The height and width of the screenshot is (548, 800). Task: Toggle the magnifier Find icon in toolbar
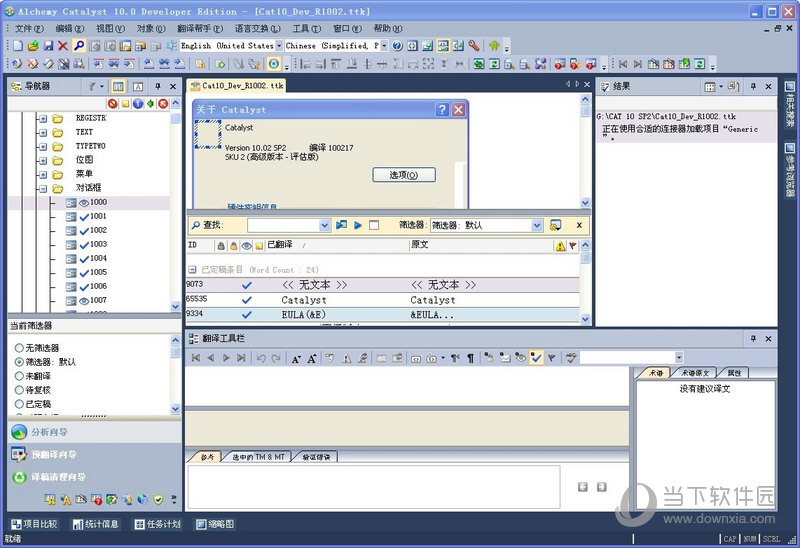tap(79, 46)
